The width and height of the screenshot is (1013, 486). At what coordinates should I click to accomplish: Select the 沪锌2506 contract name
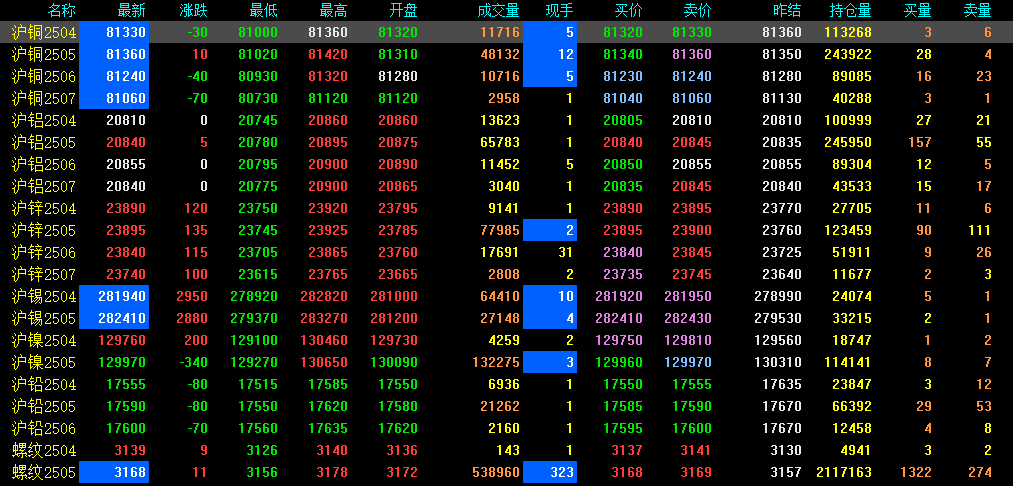44,252
